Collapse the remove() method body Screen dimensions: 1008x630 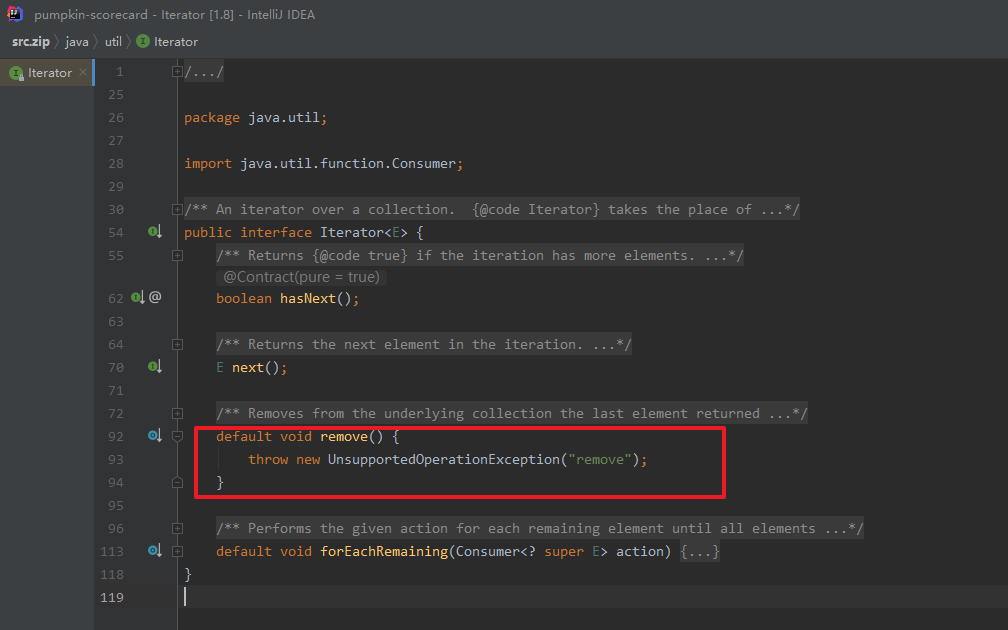pyautogui.click(x=177, y=436)
